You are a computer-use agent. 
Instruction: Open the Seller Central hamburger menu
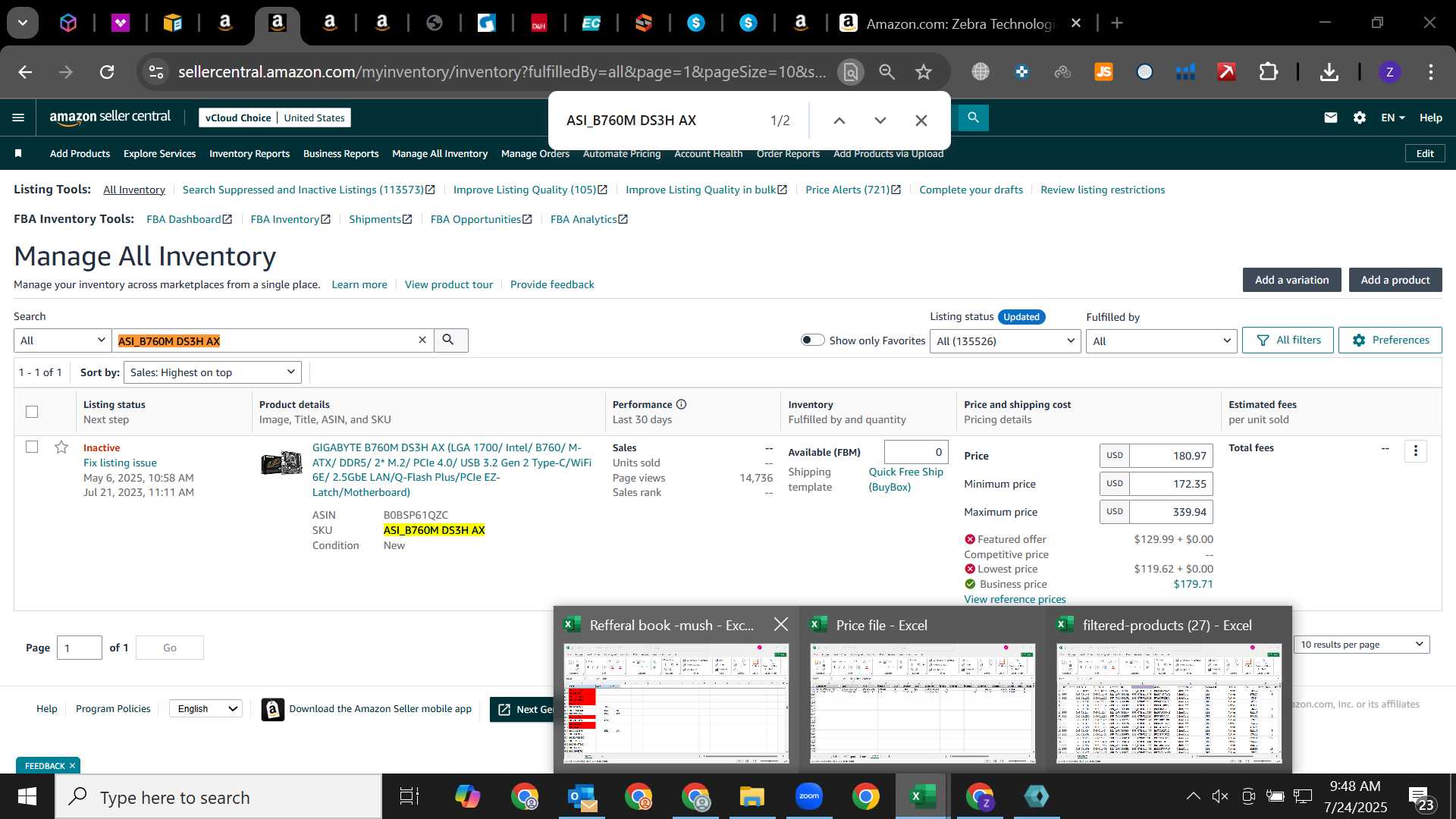(x=18, y=118)
